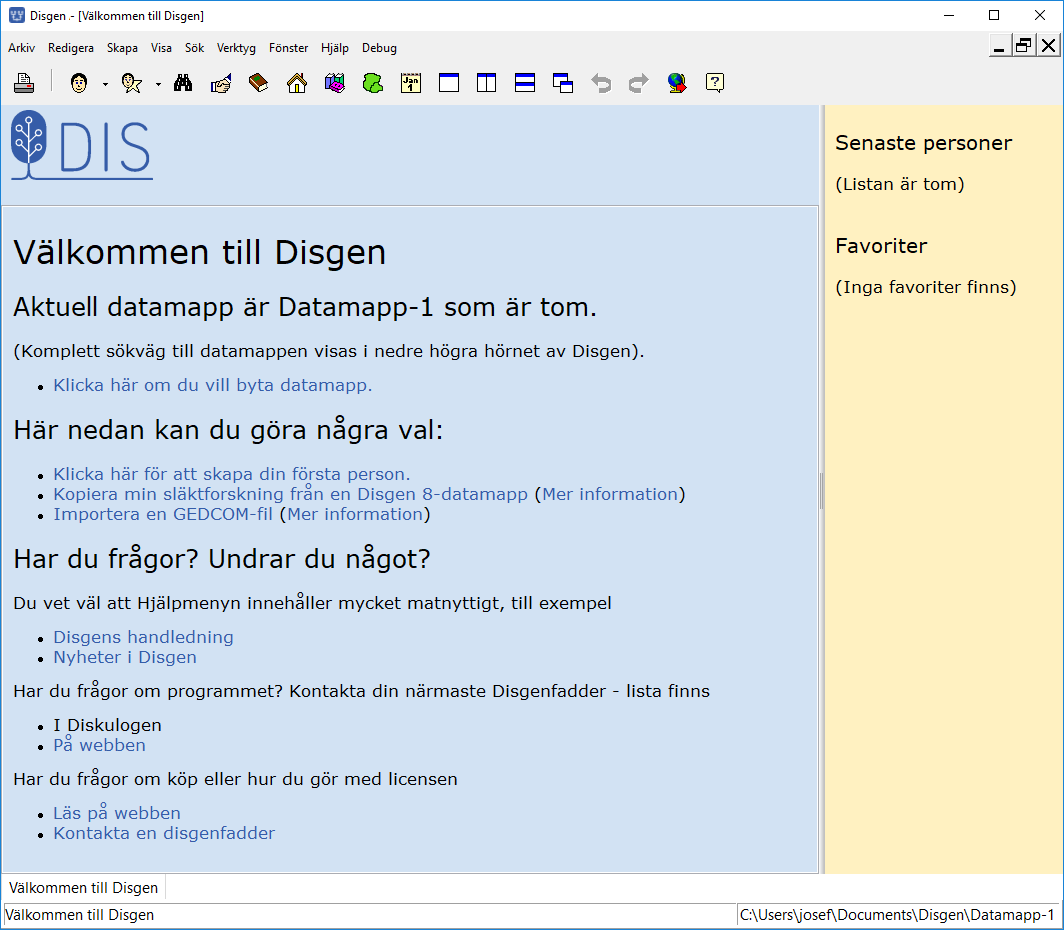
Task: Click the På webben link
Action: click(x=100, y=745)
